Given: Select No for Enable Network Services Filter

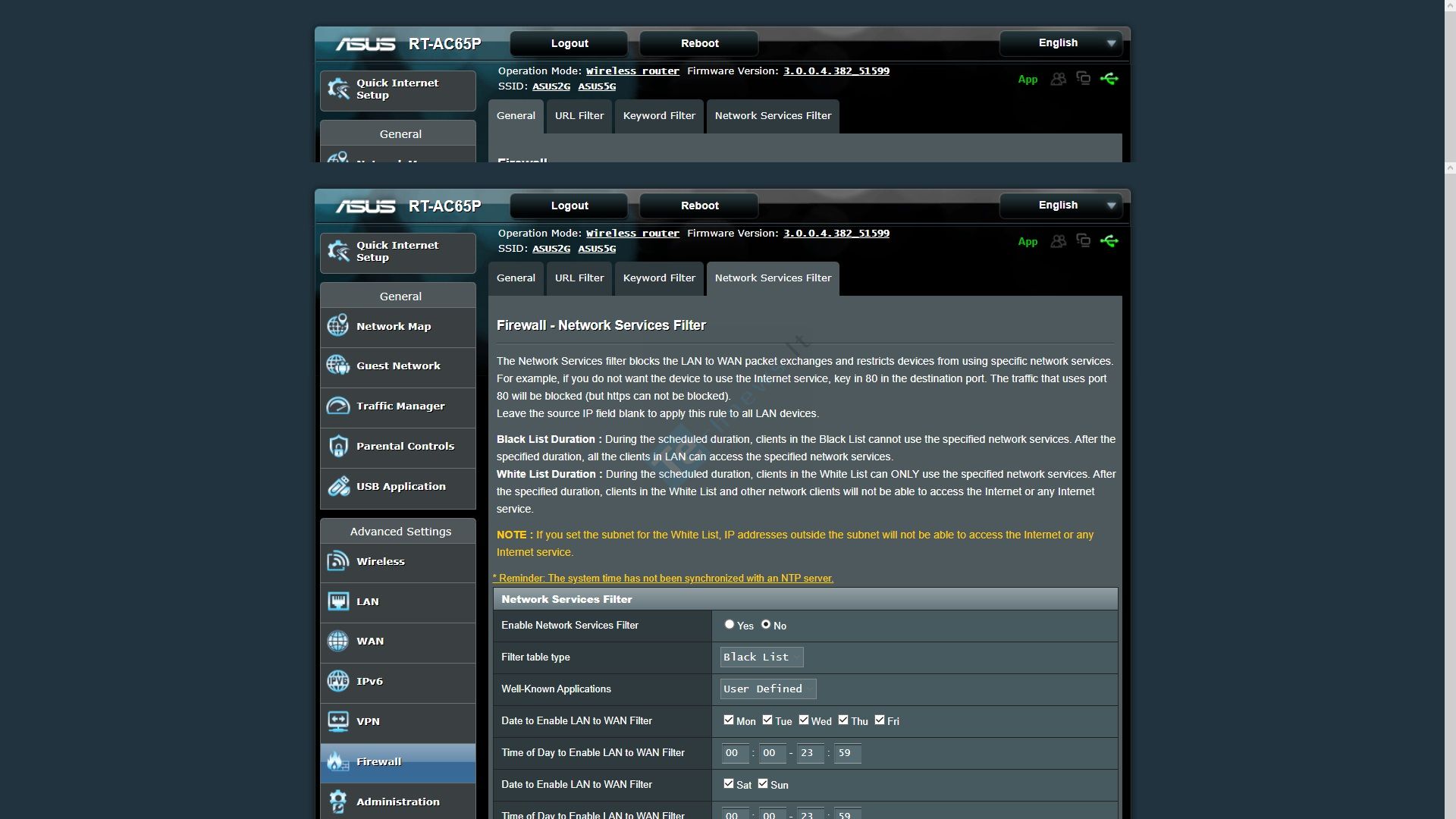Looking at the screenshot, I should pyautogui.click(x=766, y=624).
